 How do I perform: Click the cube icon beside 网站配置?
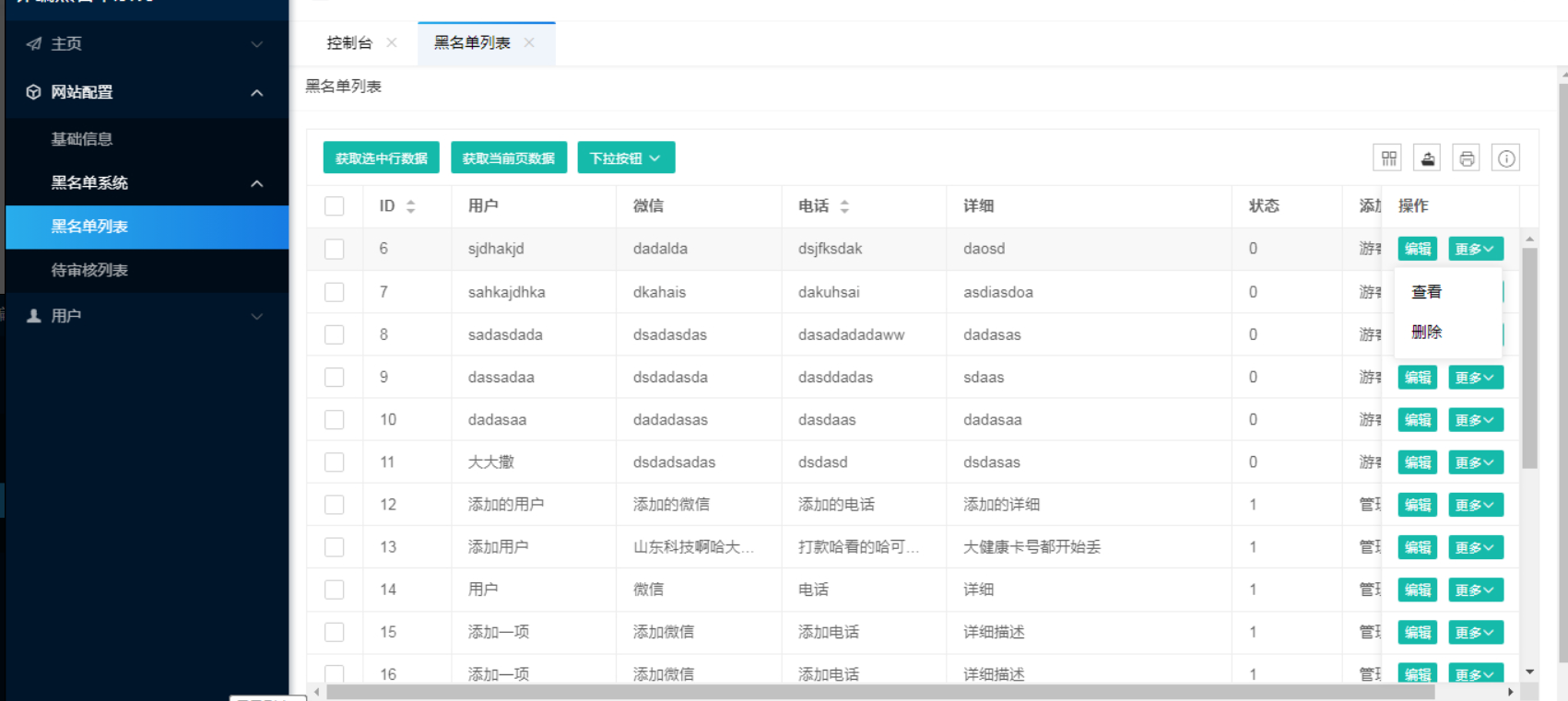[x=34, y=92]
